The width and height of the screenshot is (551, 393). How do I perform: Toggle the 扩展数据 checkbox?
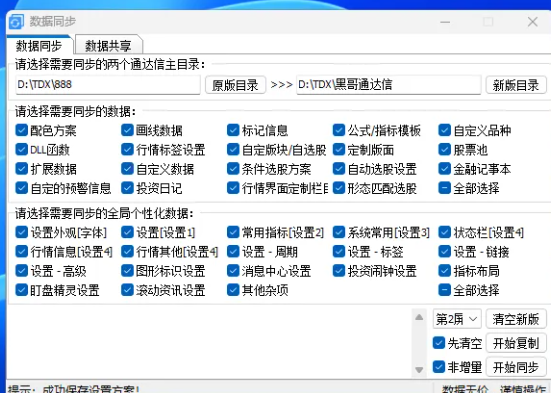click(x=22, y=169)
